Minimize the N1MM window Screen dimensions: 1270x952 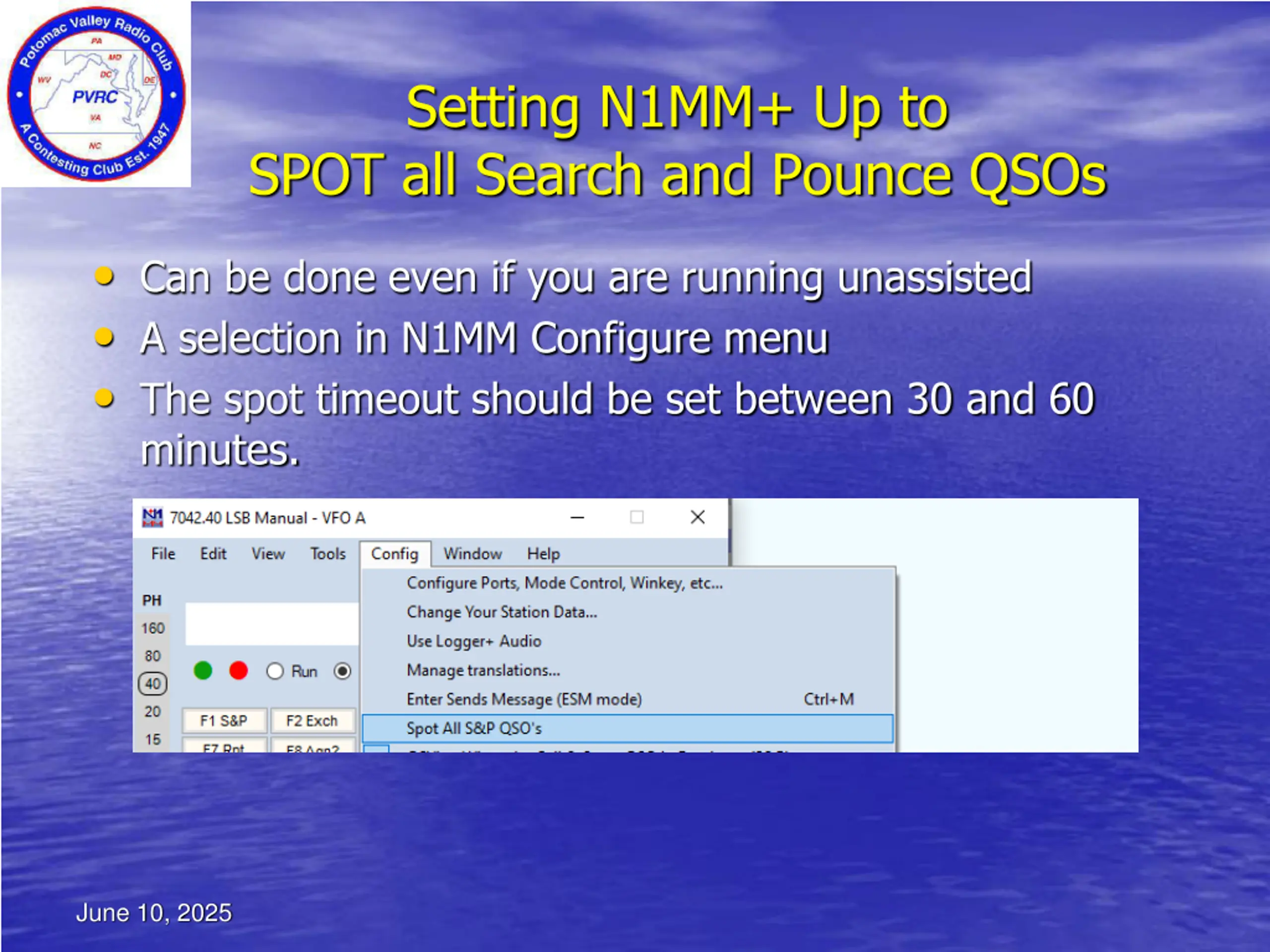(577, 518)
